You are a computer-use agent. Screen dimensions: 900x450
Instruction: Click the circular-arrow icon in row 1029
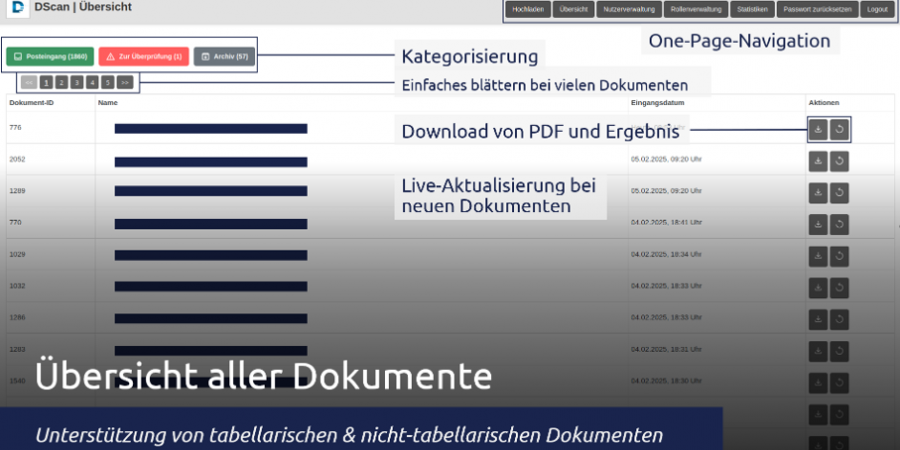click(839, 256)
